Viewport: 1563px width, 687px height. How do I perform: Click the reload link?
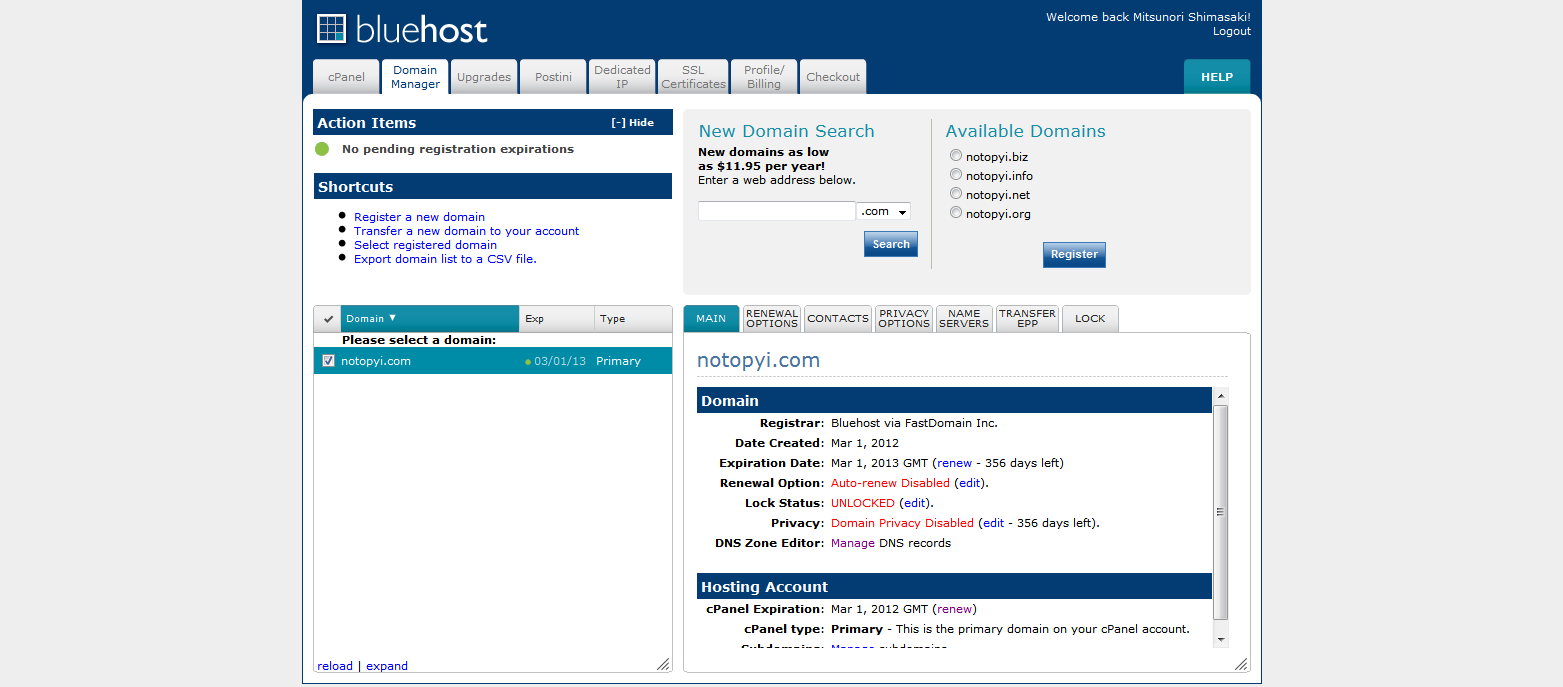point(335,666)
